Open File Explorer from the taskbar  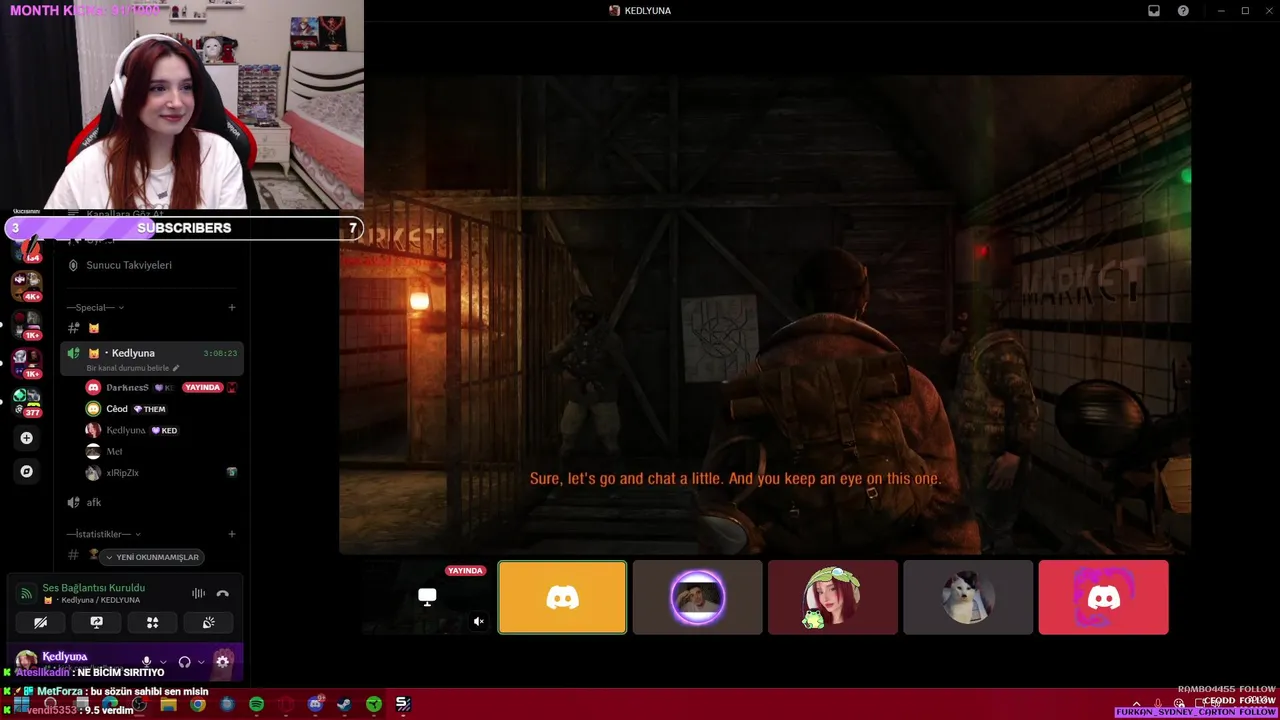click(168, 705)
